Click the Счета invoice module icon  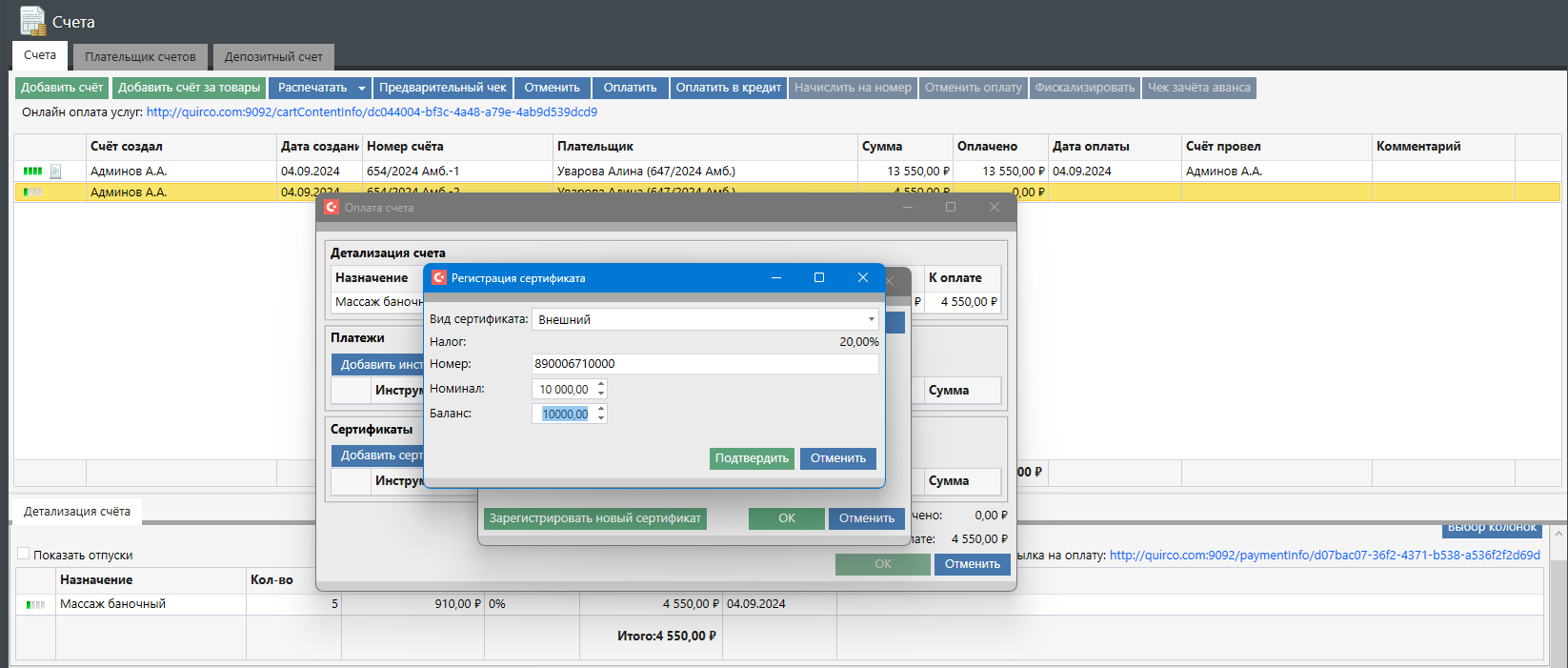(x=32, y=21)
